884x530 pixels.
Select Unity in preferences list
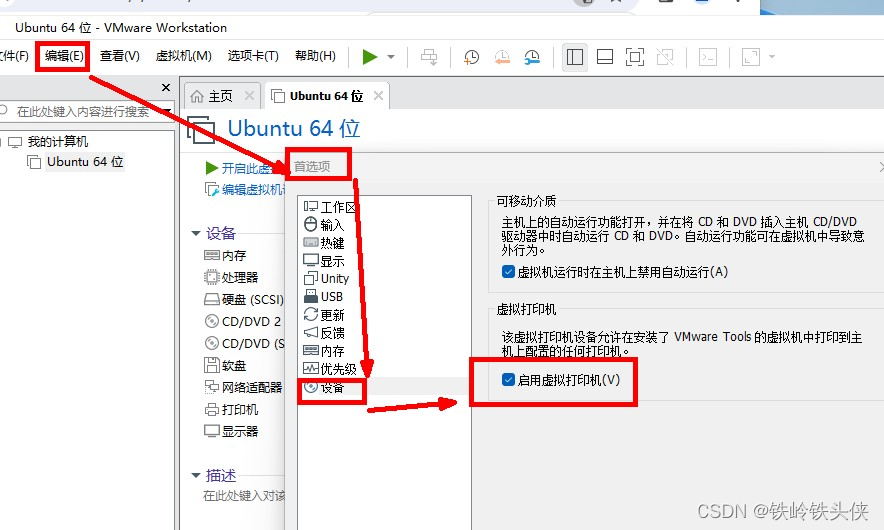[x=326, y=279]
